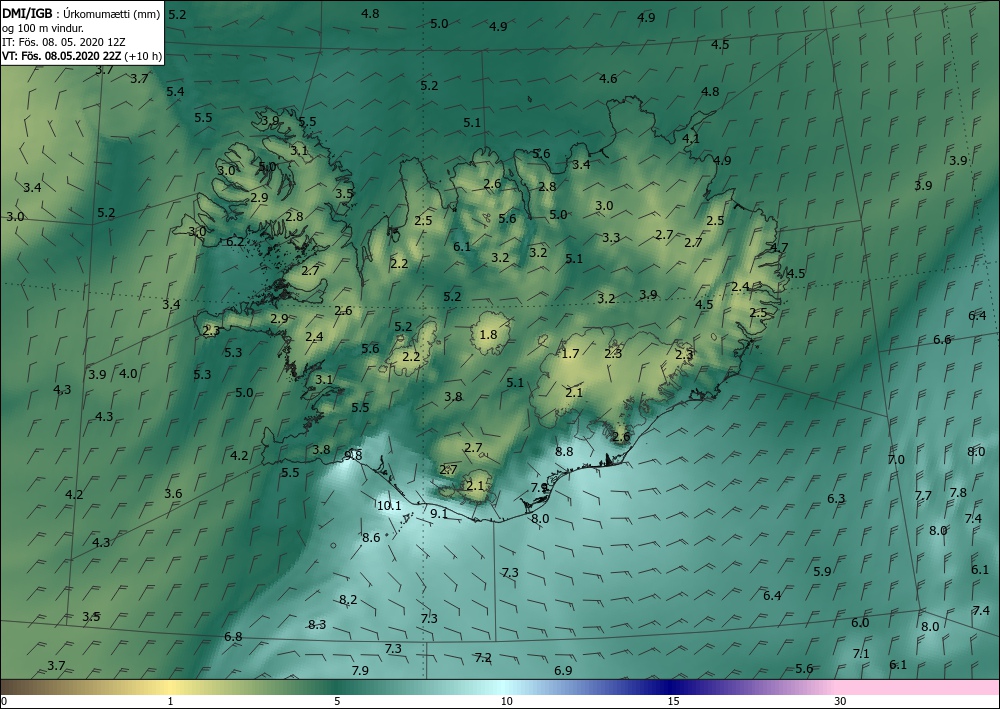Click the 6.6 value near the east edge

[x=942, y=340]
